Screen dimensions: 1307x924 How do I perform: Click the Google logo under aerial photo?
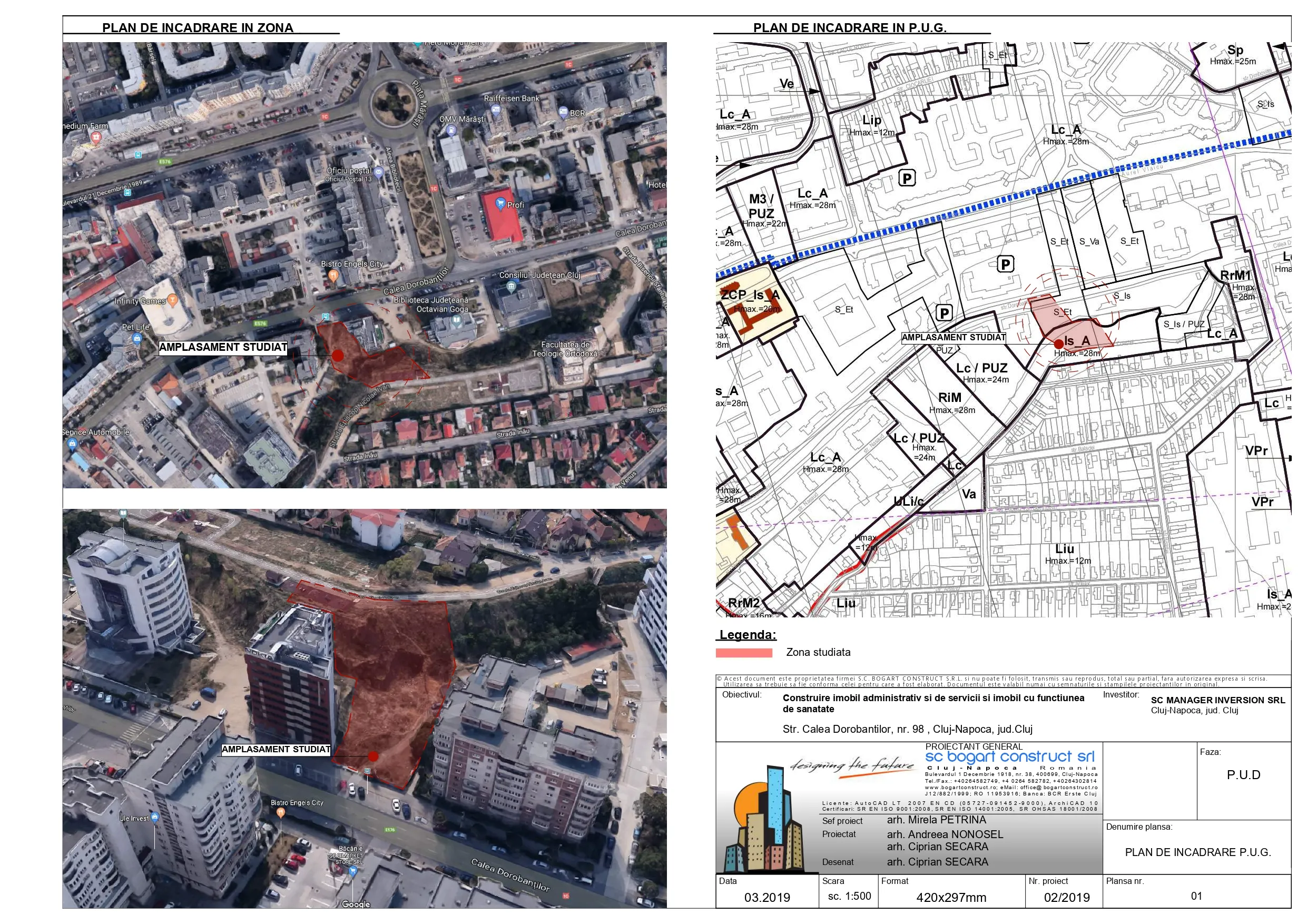pyautogui.click(x=356, y=904)
